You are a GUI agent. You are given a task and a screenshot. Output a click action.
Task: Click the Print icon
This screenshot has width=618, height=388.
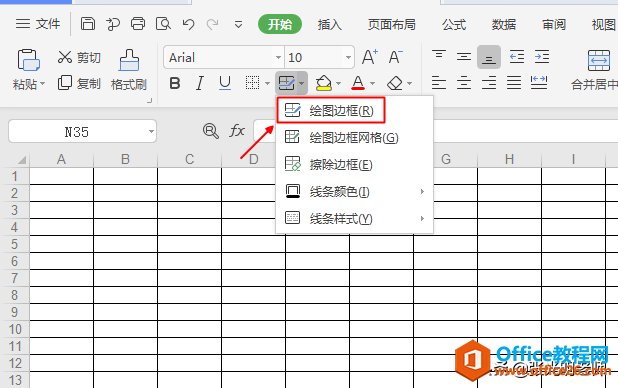138,24
